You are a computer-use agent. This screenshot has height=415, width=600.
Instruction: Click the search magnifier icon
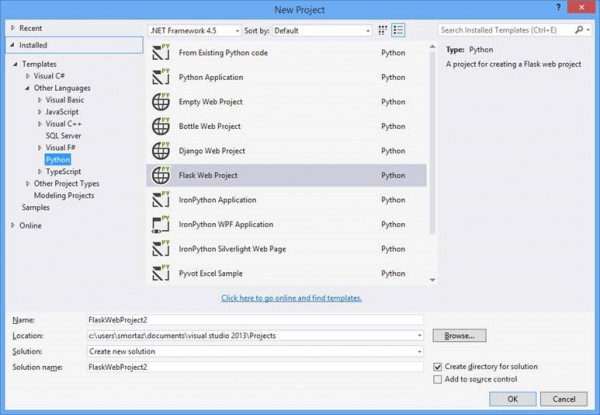579,30
